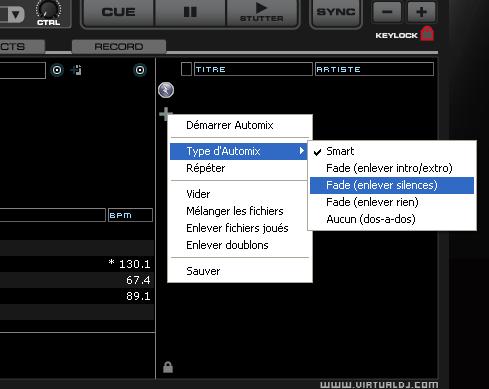Click the Cue button
This screenshot has height=389, width=489.
pos(118,12)
